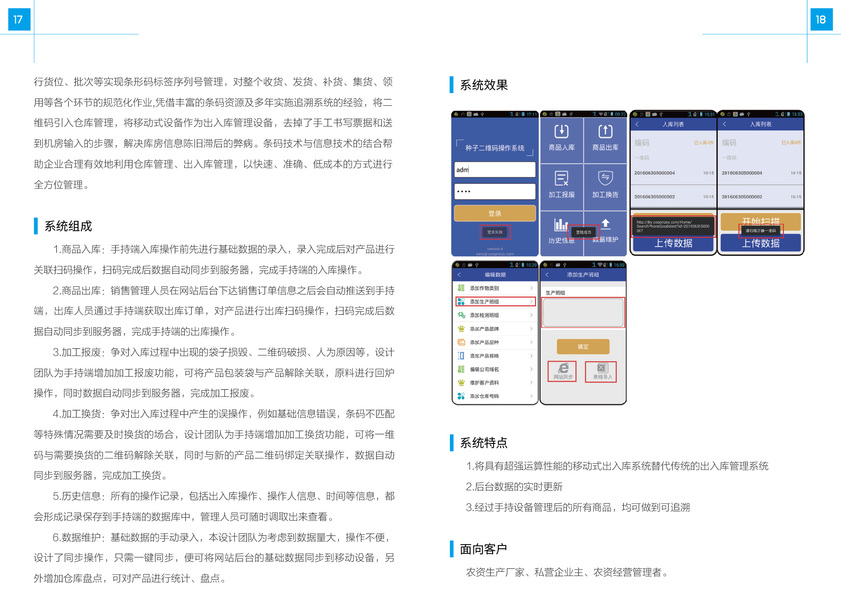The width and height of the screenshot is (841, 600).
Task: Click the 系统组成 section heading
Action: (68, 226)
